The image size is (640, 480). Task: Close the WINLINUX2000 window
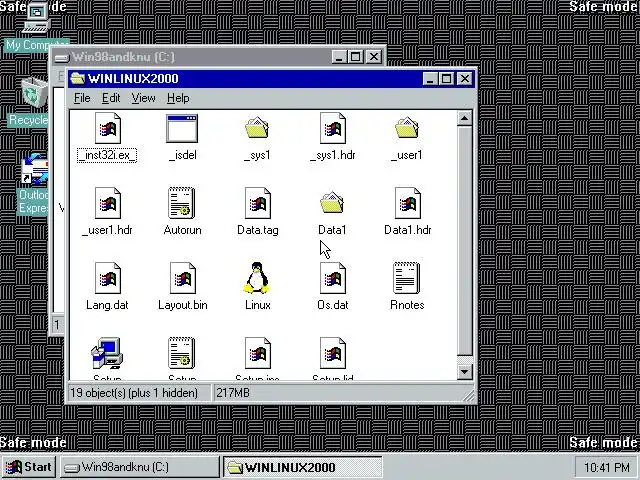tap(464, 79)
